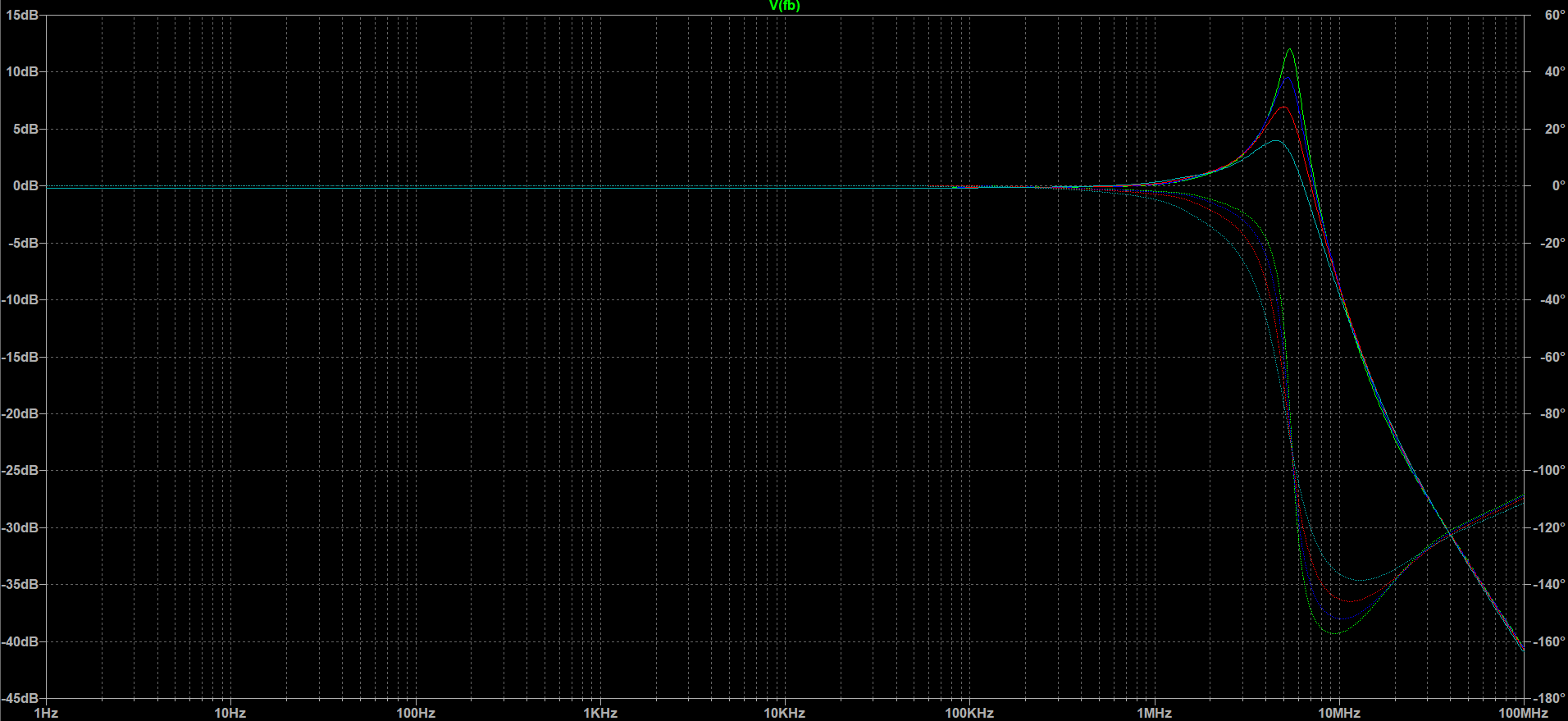
Task: Click the 10MHz frequency axis label
Action: [x=1339, y=714]
